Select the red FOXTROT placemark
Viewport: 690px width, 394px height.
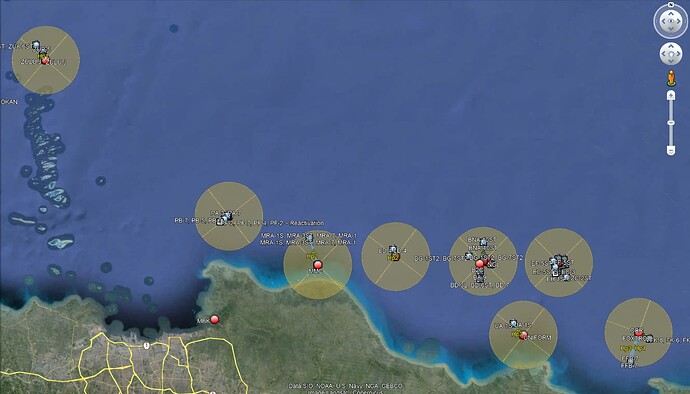tap(639, 334)
